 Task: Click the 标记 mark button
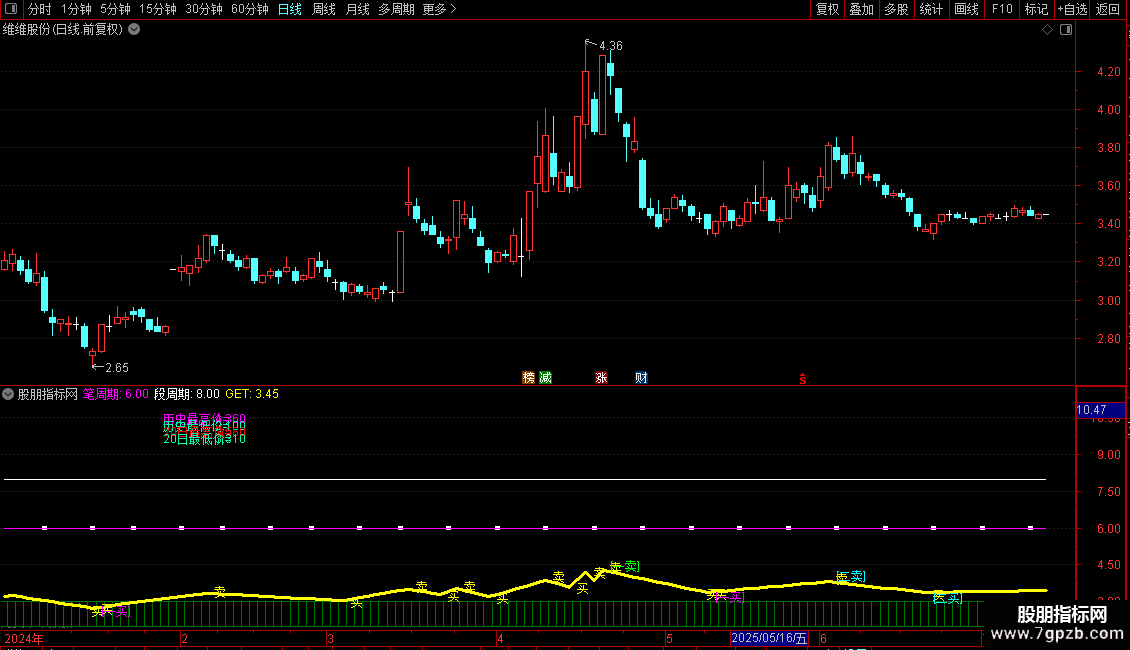[x=1036, y=9]
